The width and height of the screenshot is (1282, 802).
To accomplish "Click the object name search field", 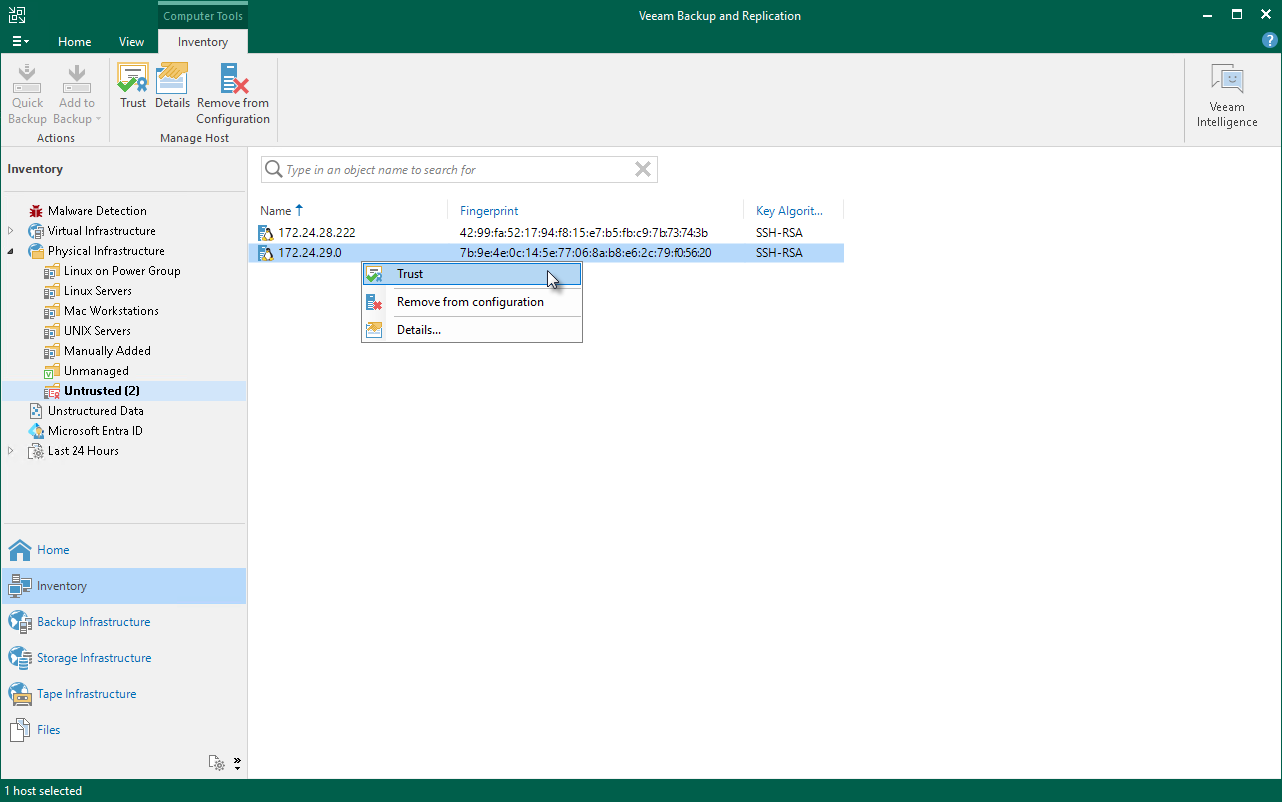I will [x=459, y=170].
